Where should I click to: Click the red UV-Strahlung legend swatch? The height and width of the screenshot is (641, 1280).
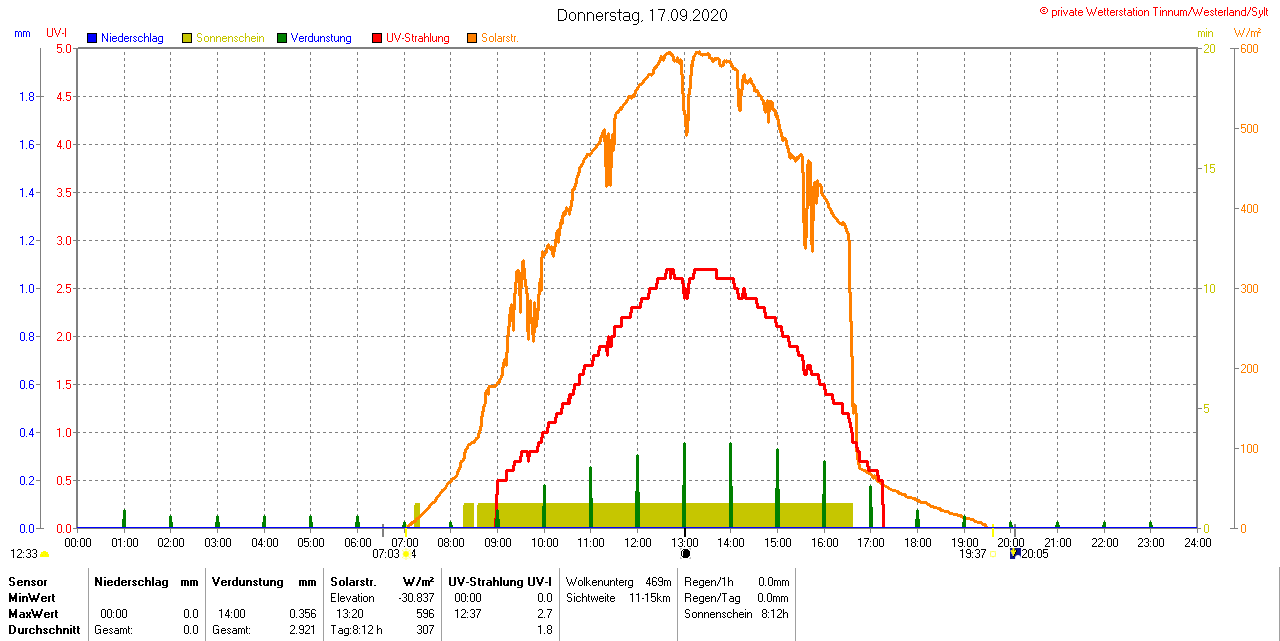(377, 38)
